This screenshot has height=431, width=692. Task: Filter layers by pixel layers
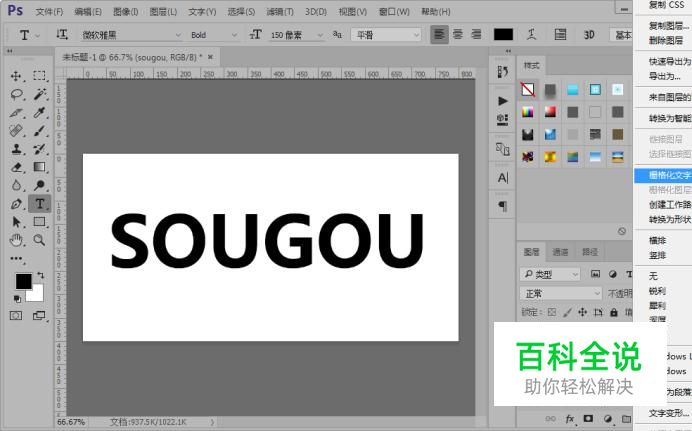pyautogui.click(x=595, y=274)
